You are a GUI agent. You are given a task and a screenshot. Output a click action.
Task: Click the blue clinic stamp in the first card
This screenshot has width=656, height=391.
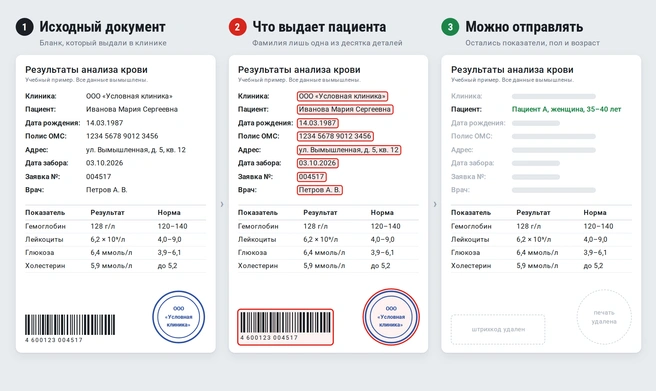click(179, 317)
